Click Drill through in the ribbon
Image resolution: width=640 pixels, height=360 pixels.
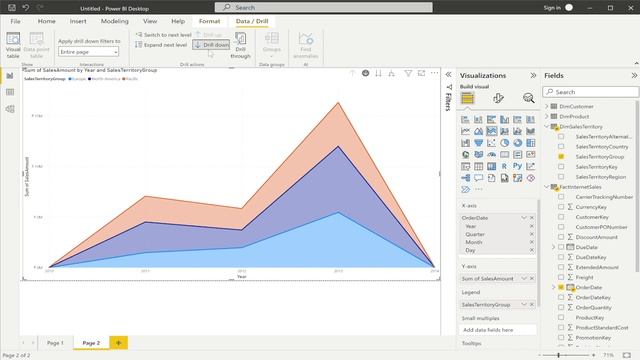coord(240,45)
